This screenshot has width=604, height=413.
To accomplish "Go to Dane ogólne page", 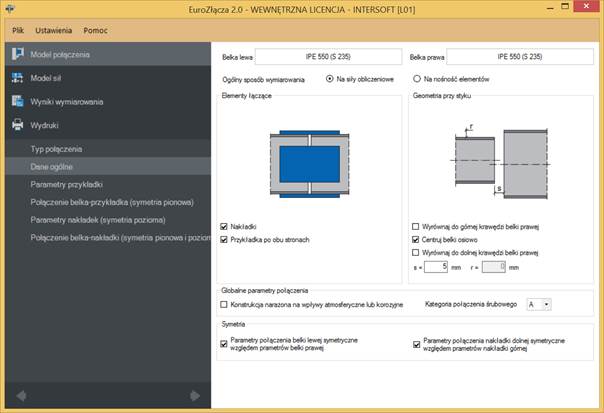I will 108,166.
